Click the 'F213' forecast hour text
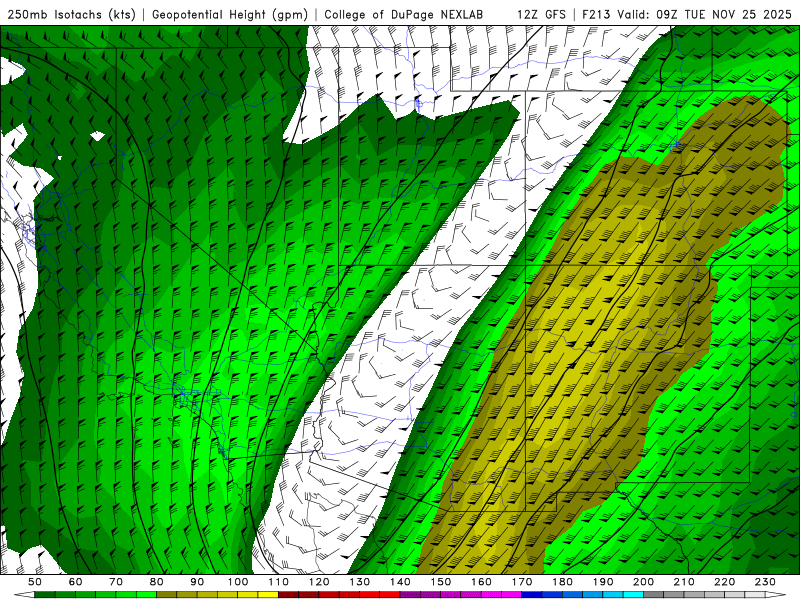800x600 pixels. tap(596, 14)
